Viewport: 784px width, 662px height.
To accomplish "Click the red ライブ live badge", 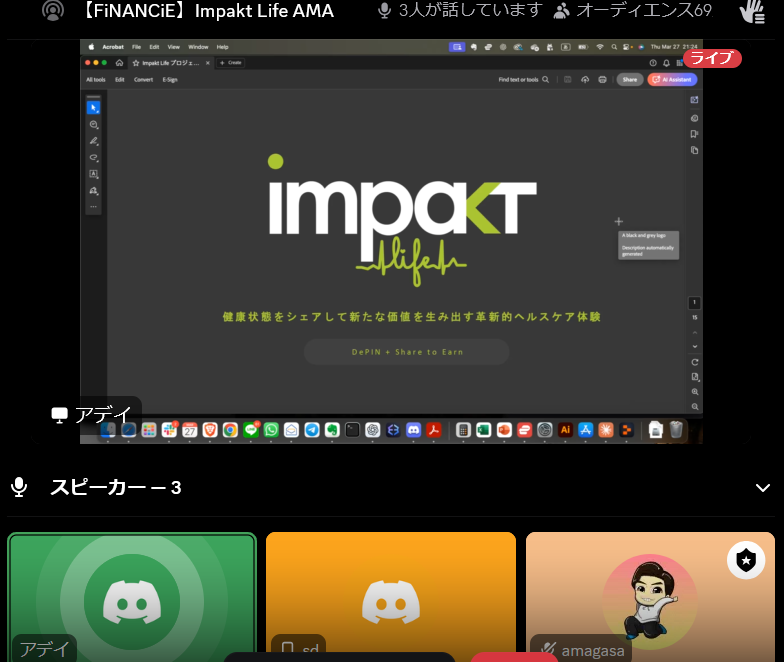I will pyautogui.click(x=712, y=58).
